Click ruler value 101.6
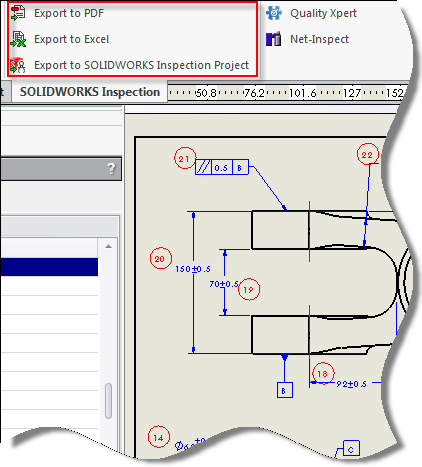 click(x=302, y=93)
